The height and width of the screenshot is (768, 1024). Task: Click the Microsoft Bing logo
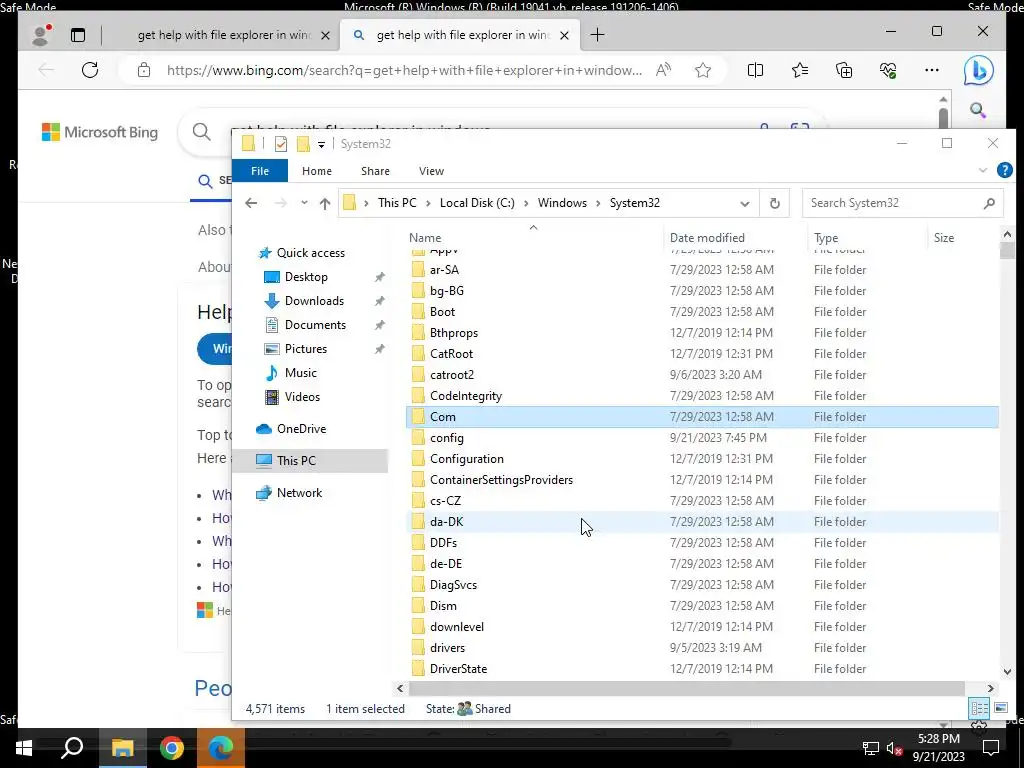pyautogui.click(x=100, y=132)
